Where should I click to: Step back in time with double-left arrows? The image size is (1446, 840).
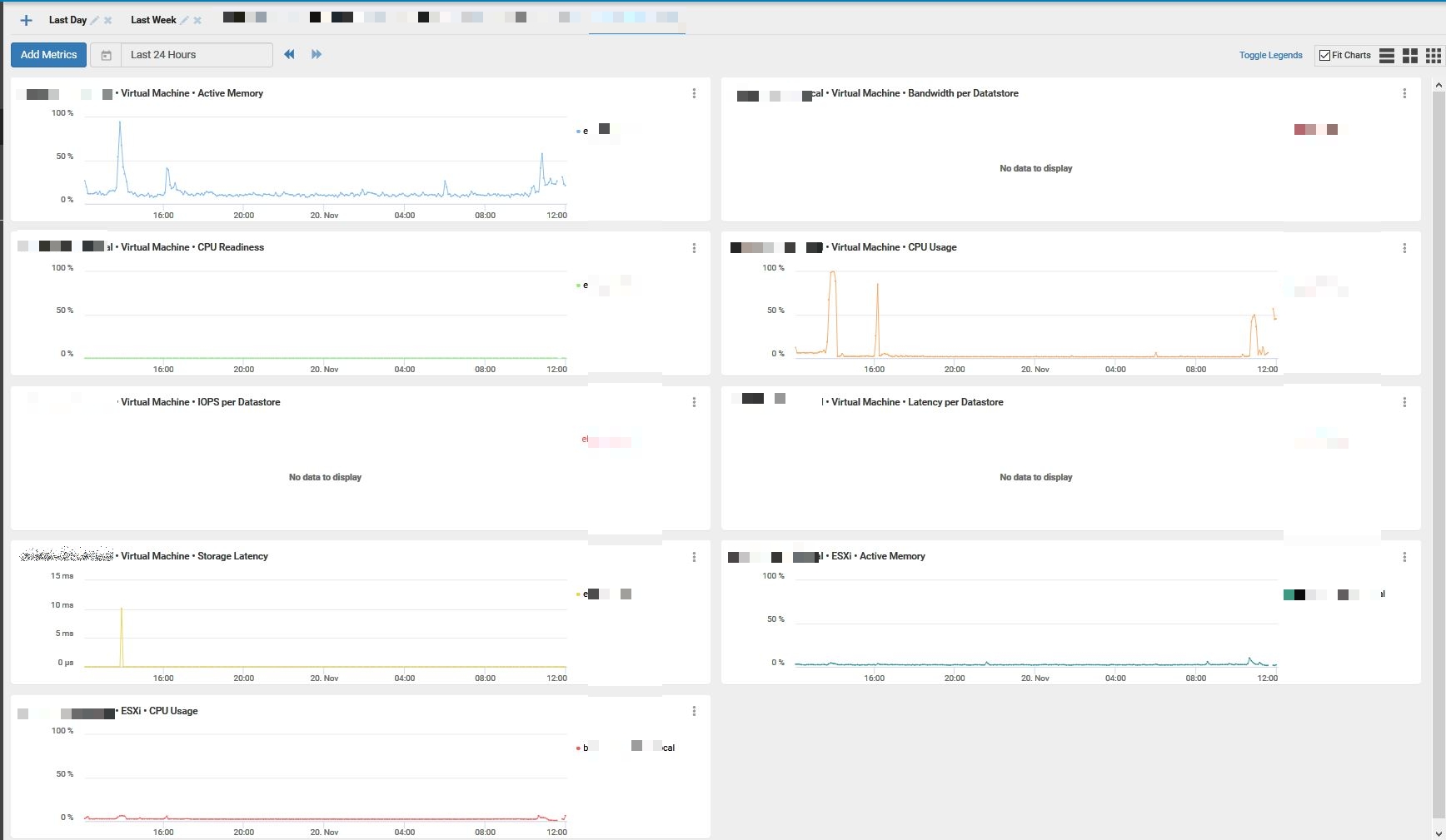[x=289, y=54]
